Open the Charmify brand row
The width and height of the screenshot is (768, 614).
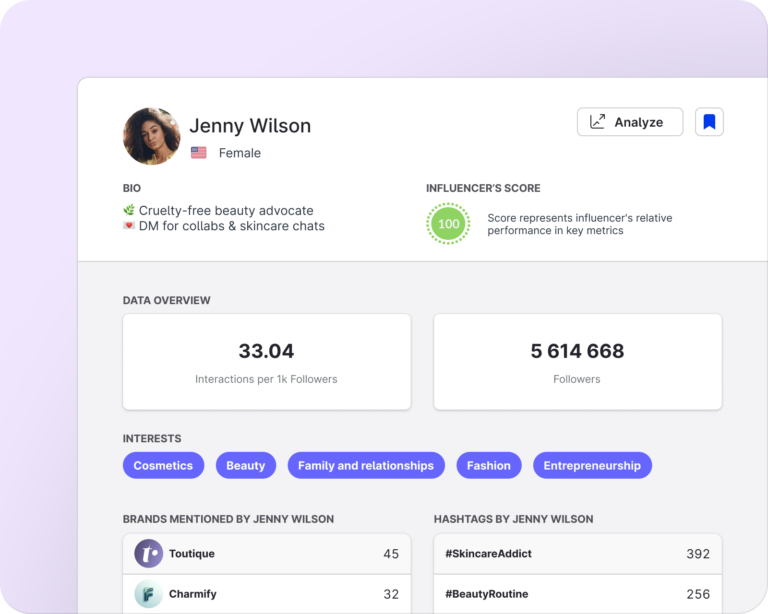click(267, 594)
